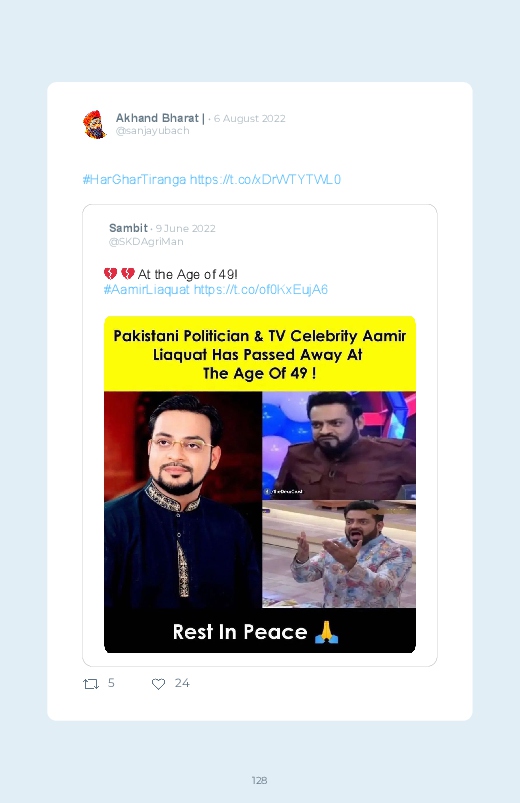Click the @SKDAgriMan handle
This screenshot has height=803, width=520.
click(146, 242)
